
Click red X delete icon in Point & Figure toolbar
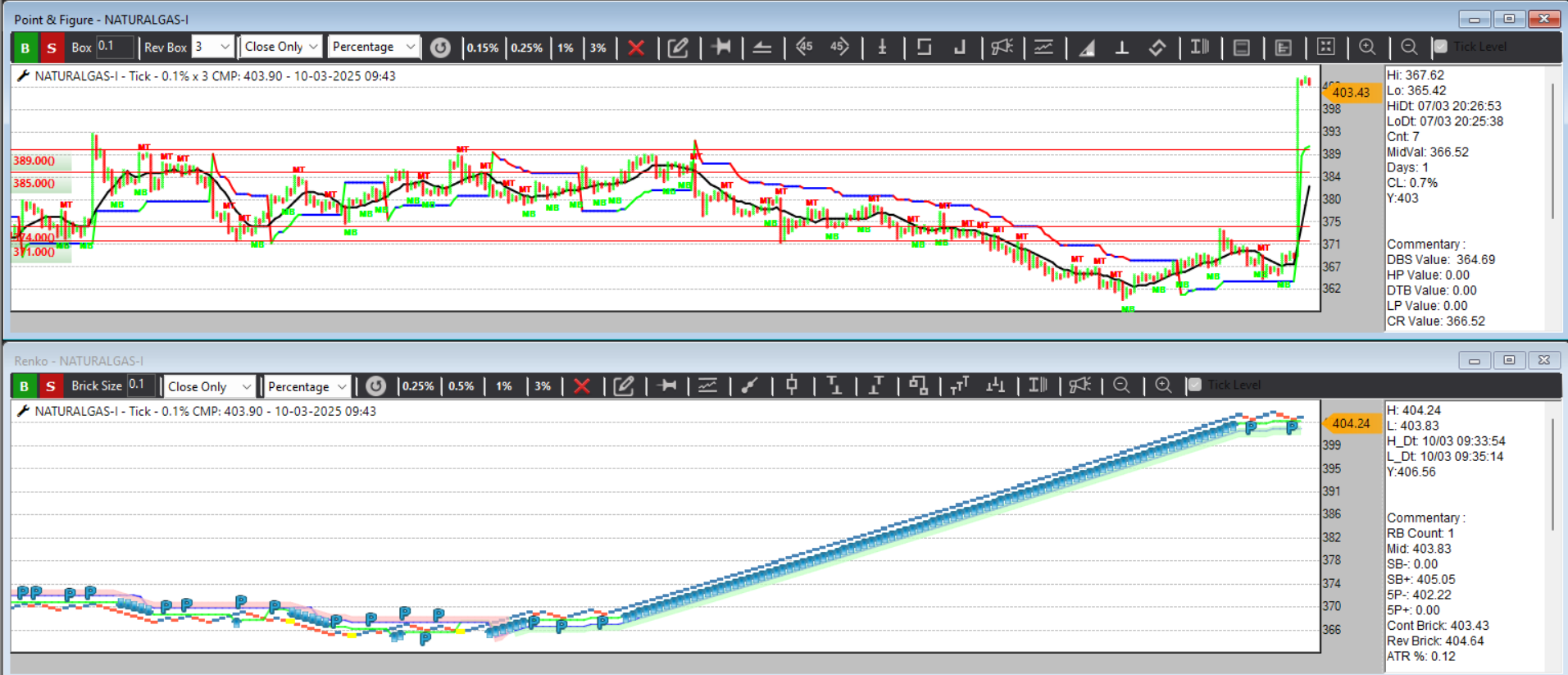pos(636,48)
